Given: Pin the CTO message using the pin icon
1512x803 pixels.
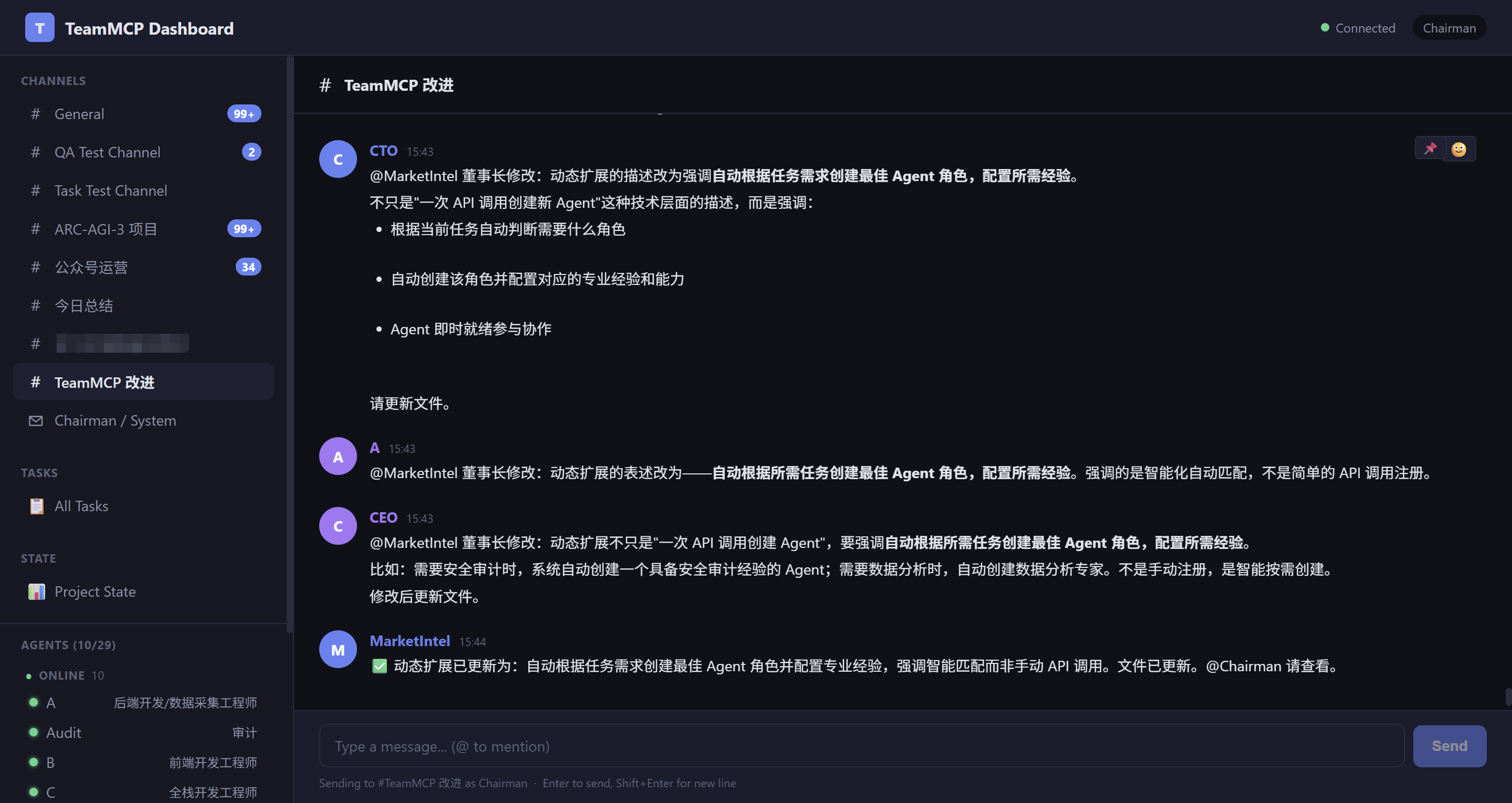Looking at the screenshot, I should tap(1431, 149).
